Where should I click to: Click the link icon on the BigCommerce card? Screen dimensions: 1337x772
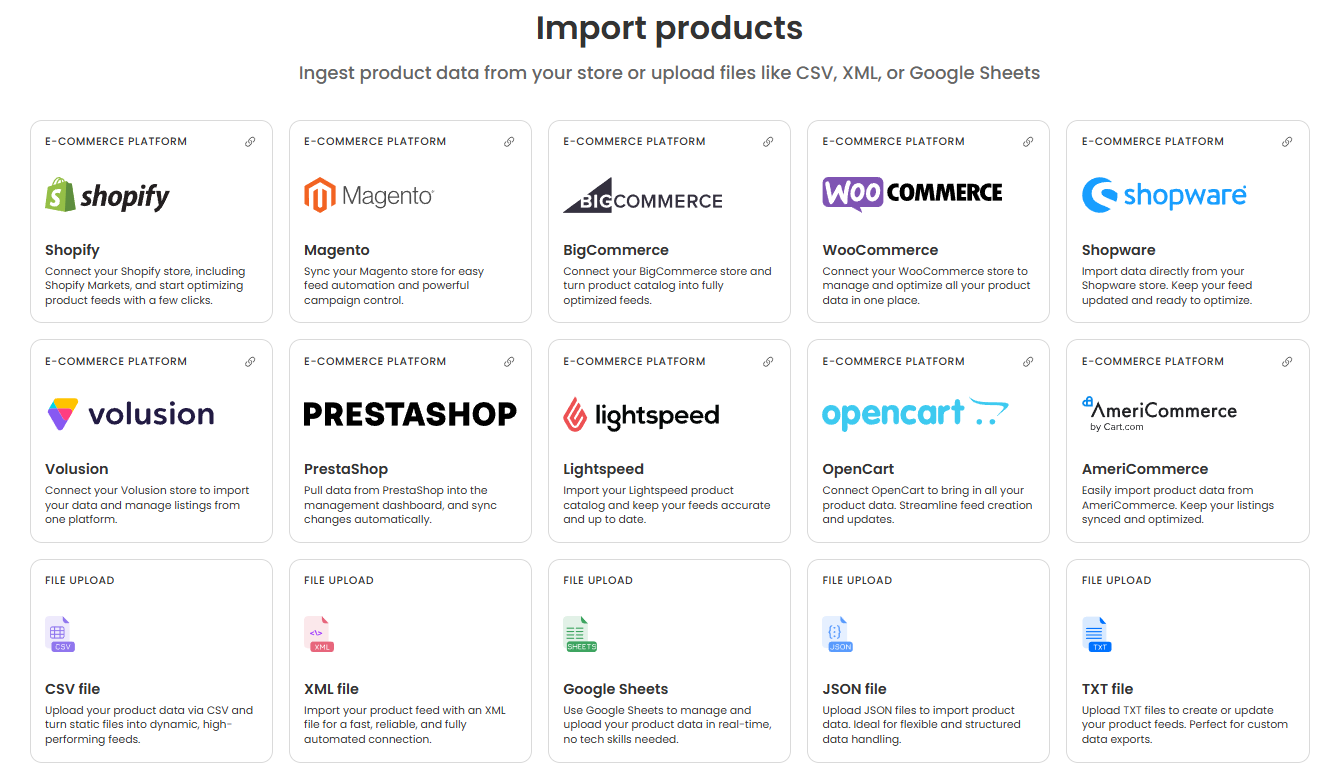(768, 142)
